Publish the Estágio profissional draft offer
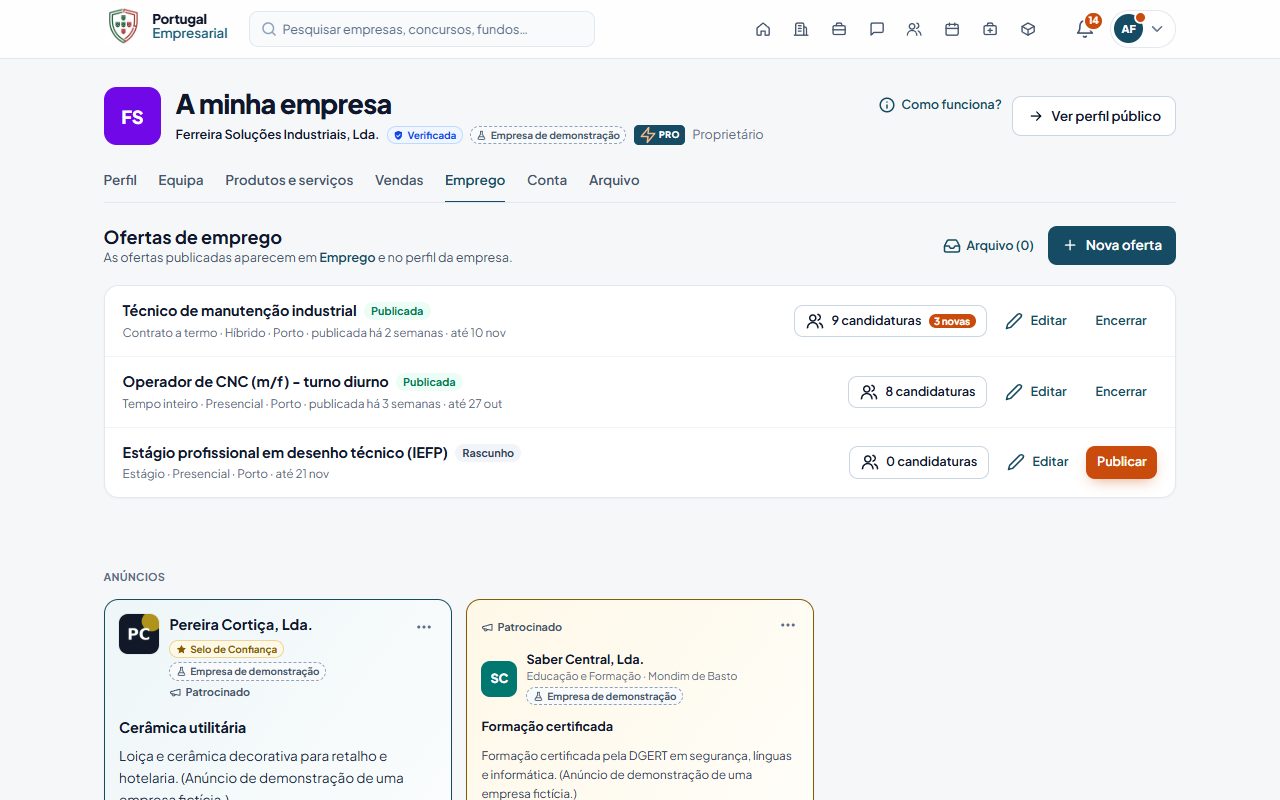 click(1121, 462)
